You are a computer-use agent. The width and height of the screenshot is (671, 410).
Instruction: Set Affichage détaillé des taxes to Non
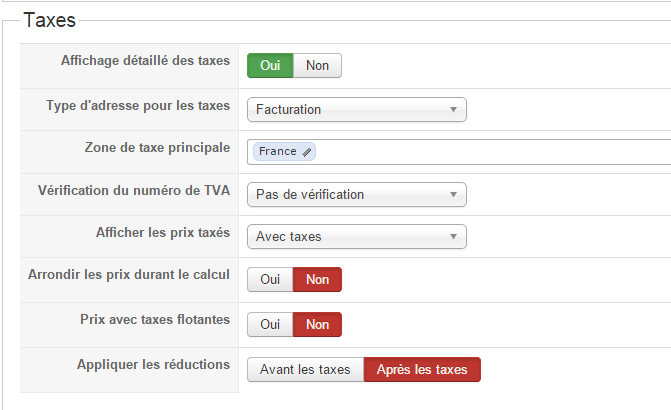click(x=317, y=65)
